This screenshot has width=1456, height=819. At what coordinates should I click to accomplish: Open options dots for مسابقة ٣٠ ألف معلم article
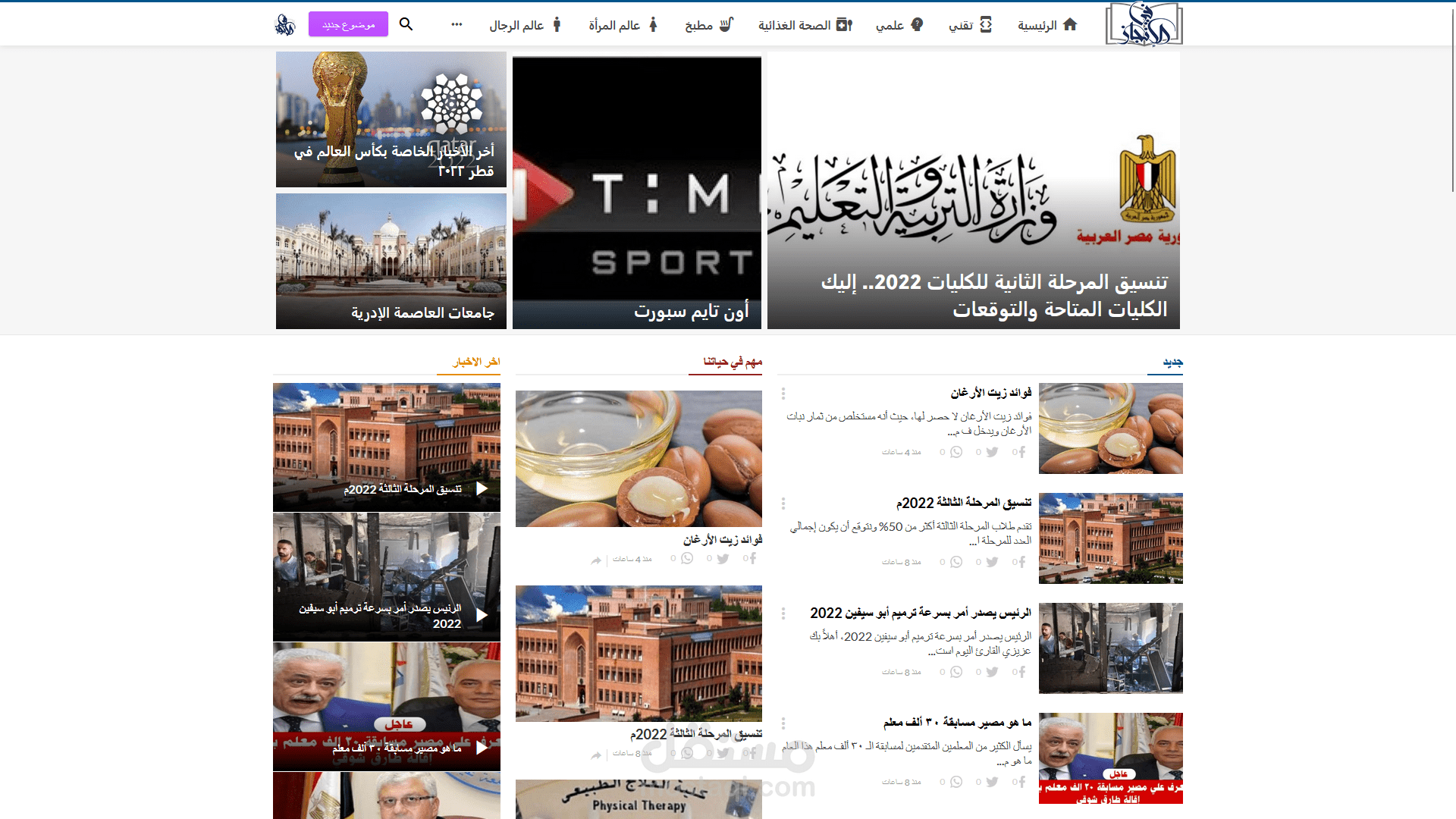[x=783, y=723]
